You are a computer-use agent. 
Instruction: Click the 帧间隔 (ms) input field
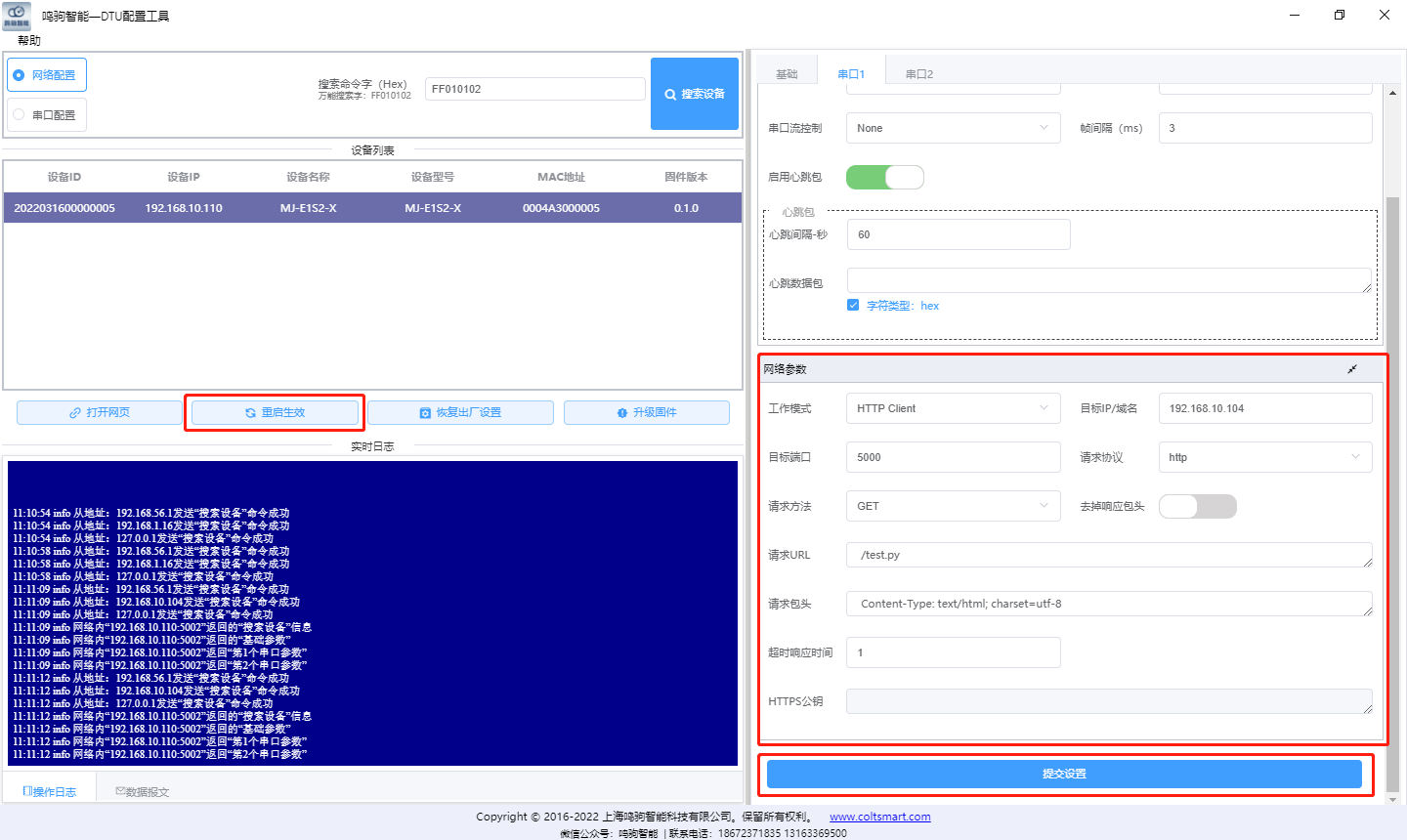tap(1265, 128)
